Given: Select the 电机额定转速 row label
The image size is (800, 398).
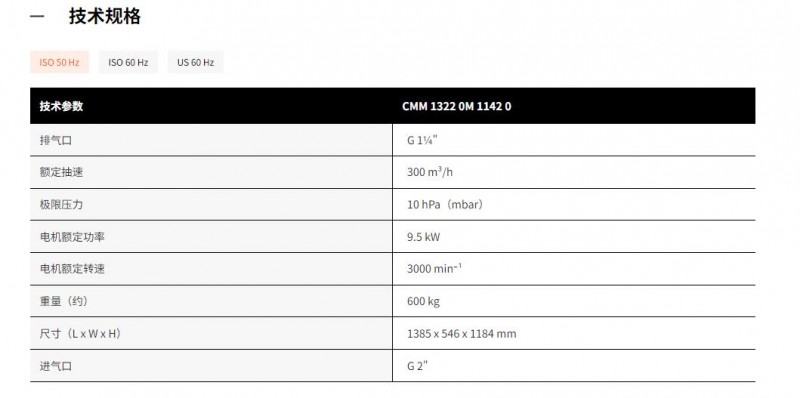Looking at the screenshot, I should coord(72,268).
